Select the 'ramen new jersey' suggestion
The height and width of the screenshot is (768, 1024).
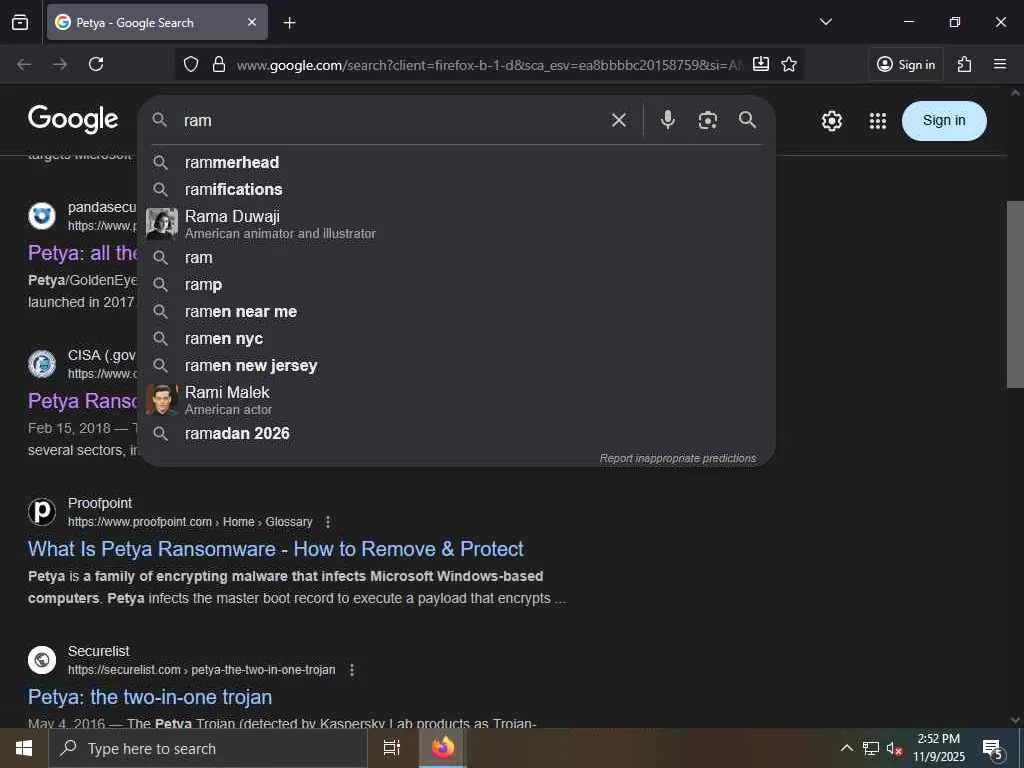[456, 366]
